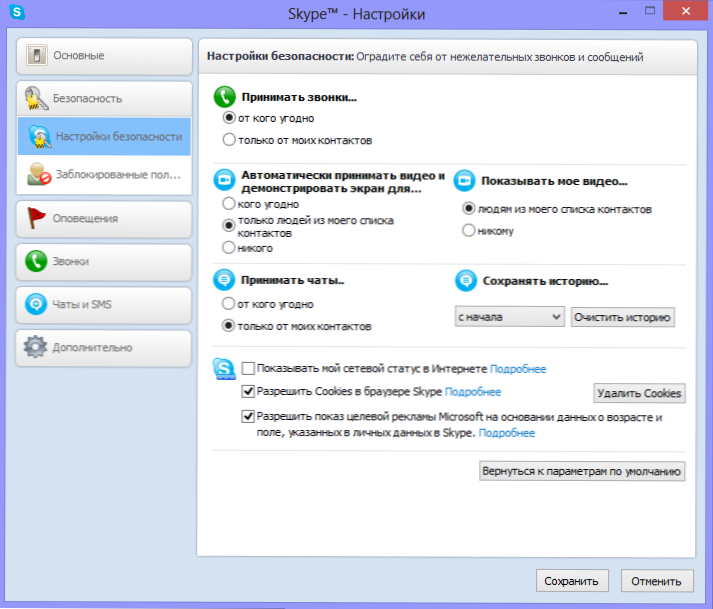This screenshot has width=713, height=609.
Task: Open Подробнее link for network status
Action: [518, 369]
